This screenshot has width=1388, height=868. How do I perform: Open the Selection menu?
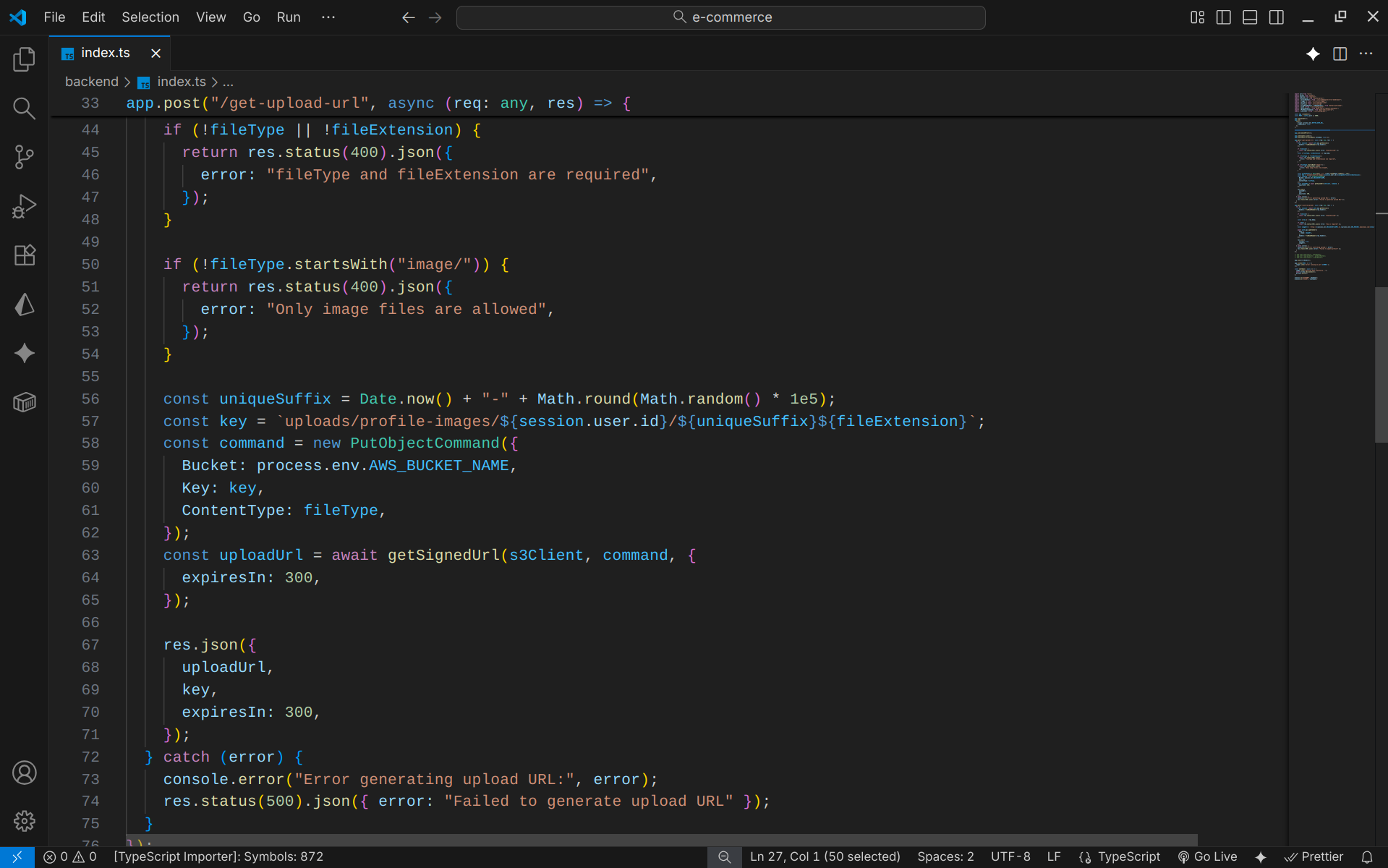tap(150, 17)
